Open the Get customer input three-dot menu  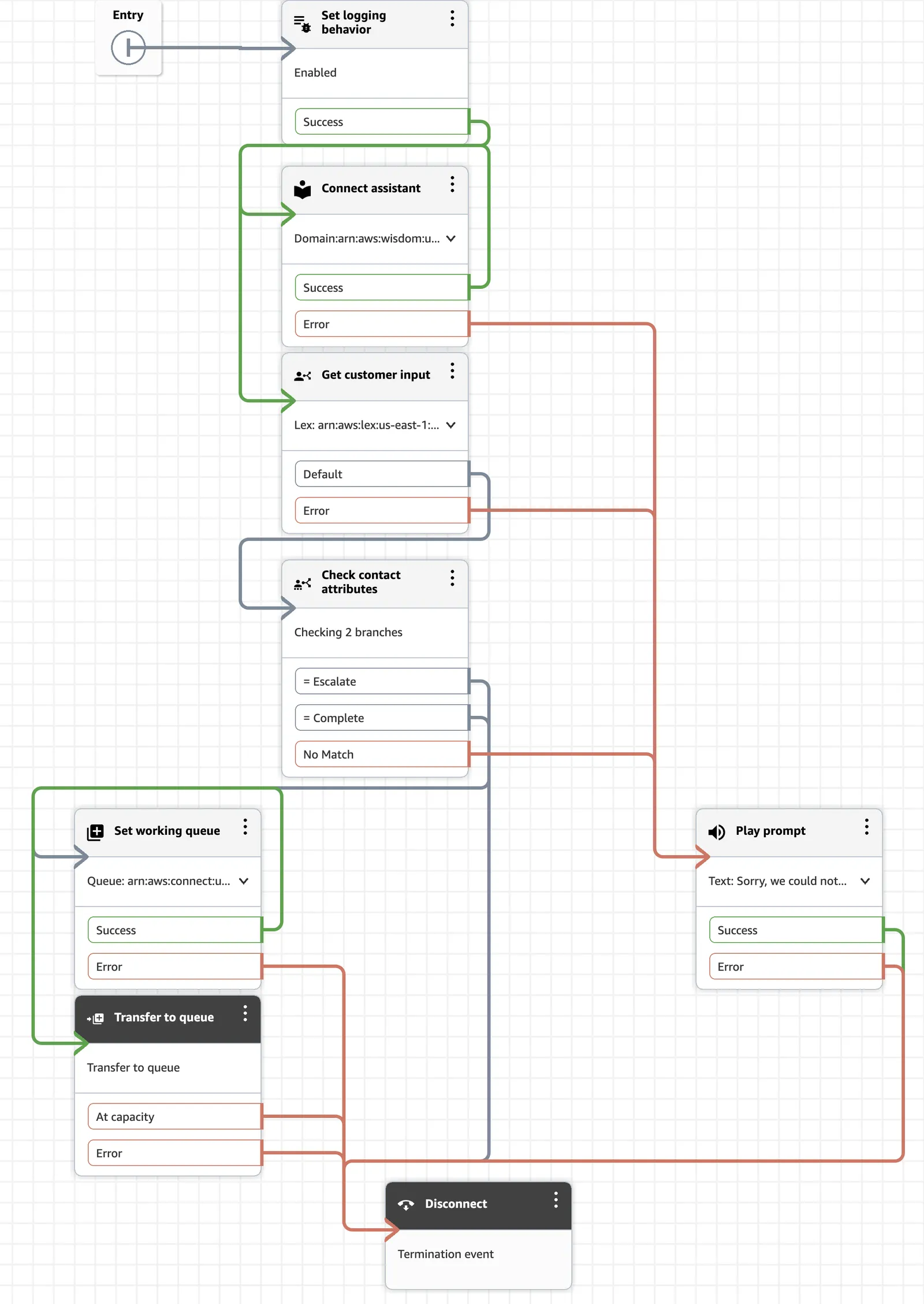click(452, 371)
